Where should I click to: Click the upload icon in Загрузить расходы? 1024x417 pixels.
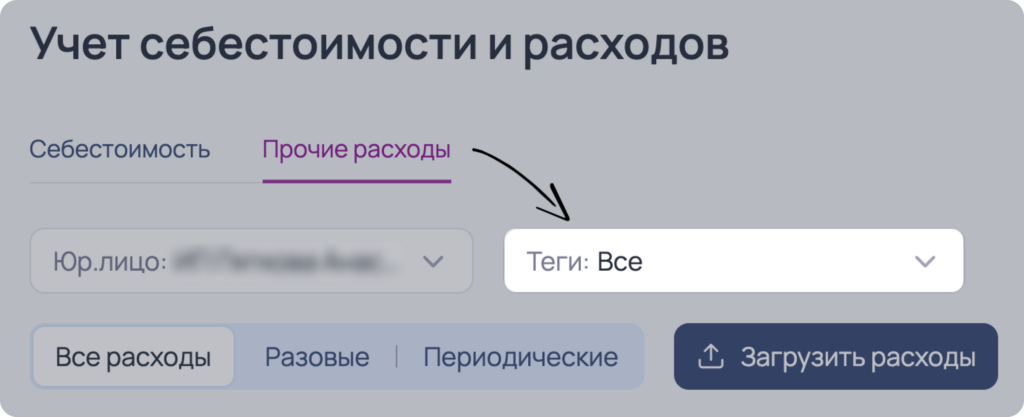pyautogui.click(x=711, y=357)
